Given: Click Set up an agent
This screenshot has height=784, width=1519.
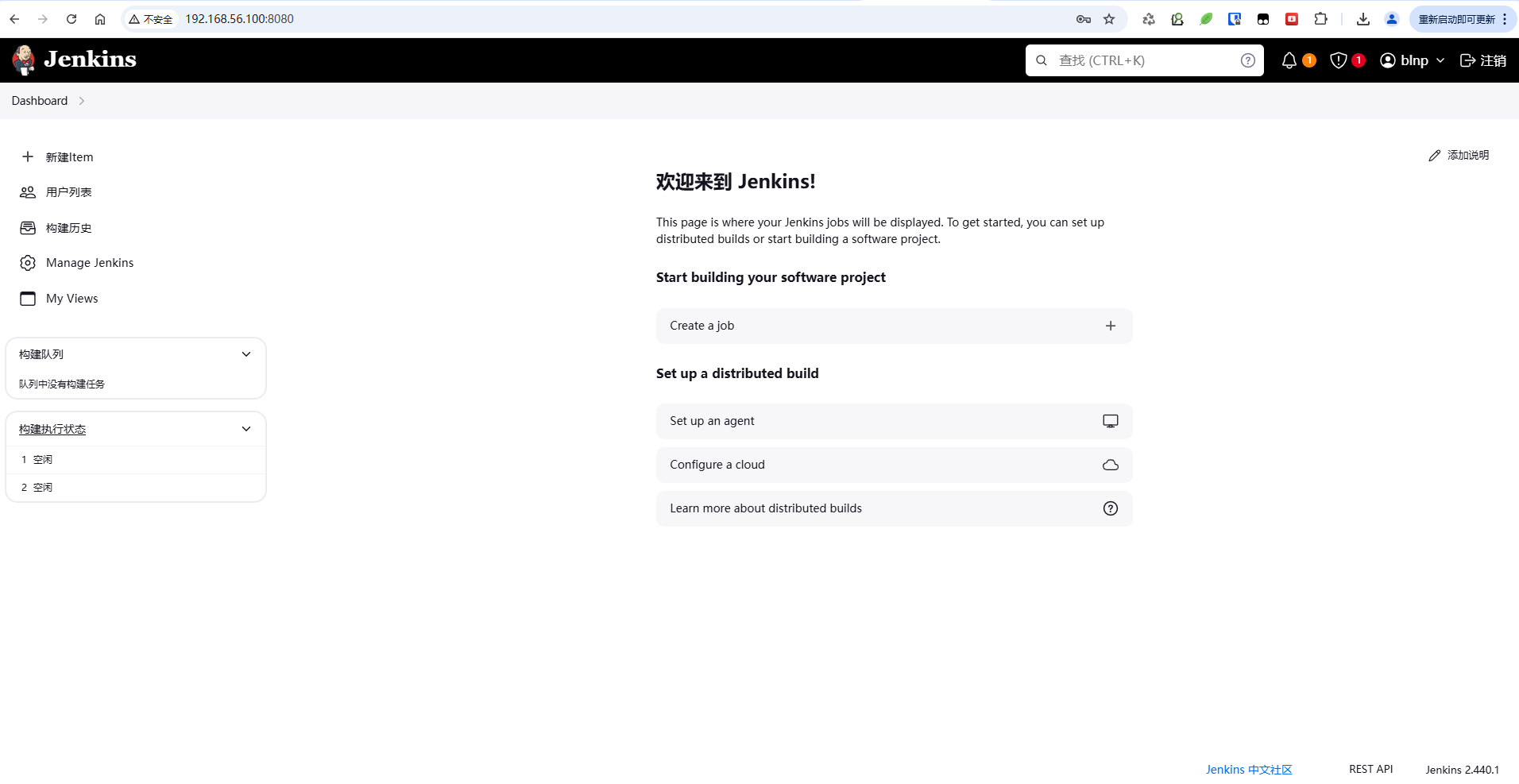Looking at the screenshot, I should click(x=894, y=421).
